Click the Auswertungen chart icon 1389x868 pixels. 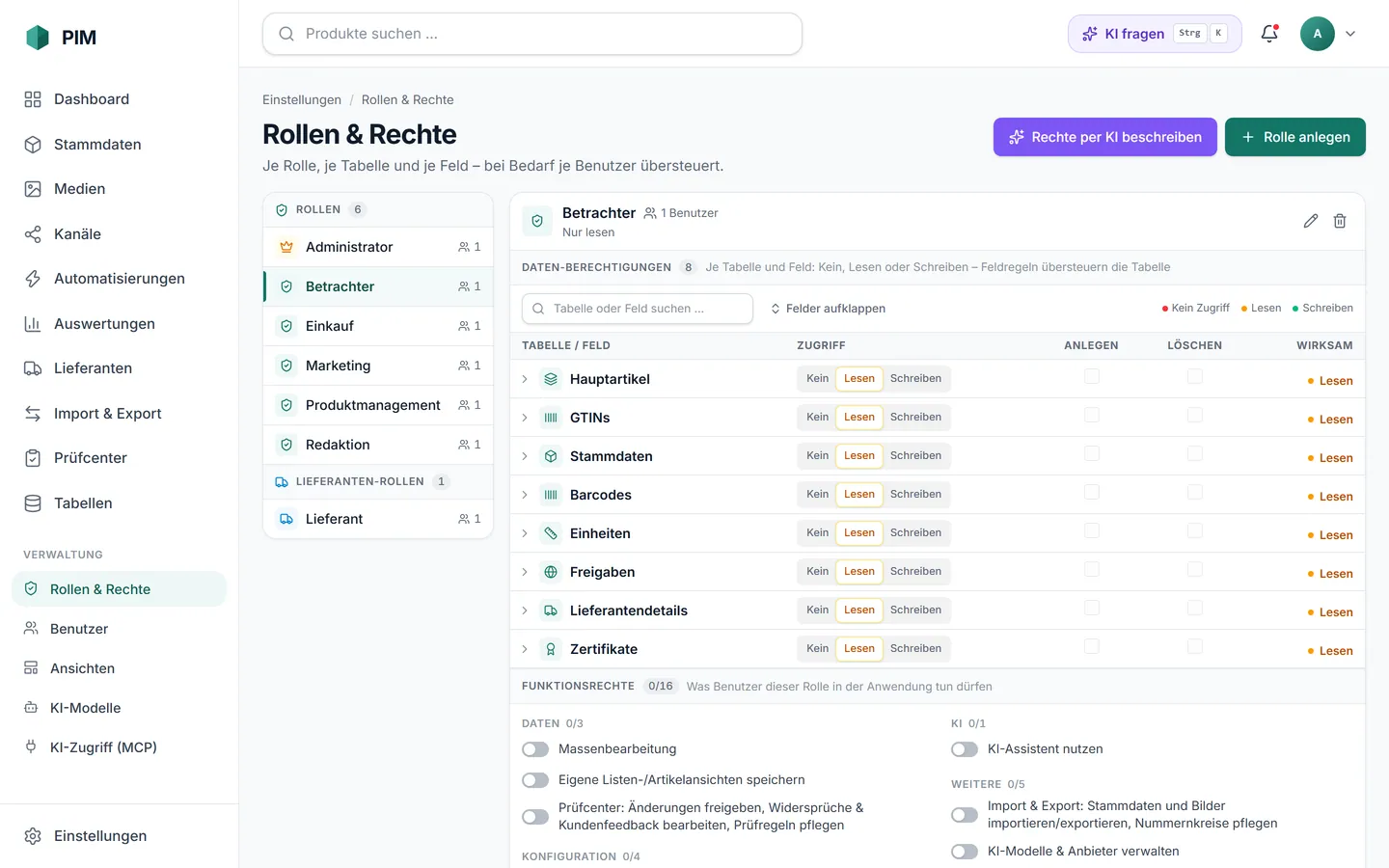tap(33, 324)
